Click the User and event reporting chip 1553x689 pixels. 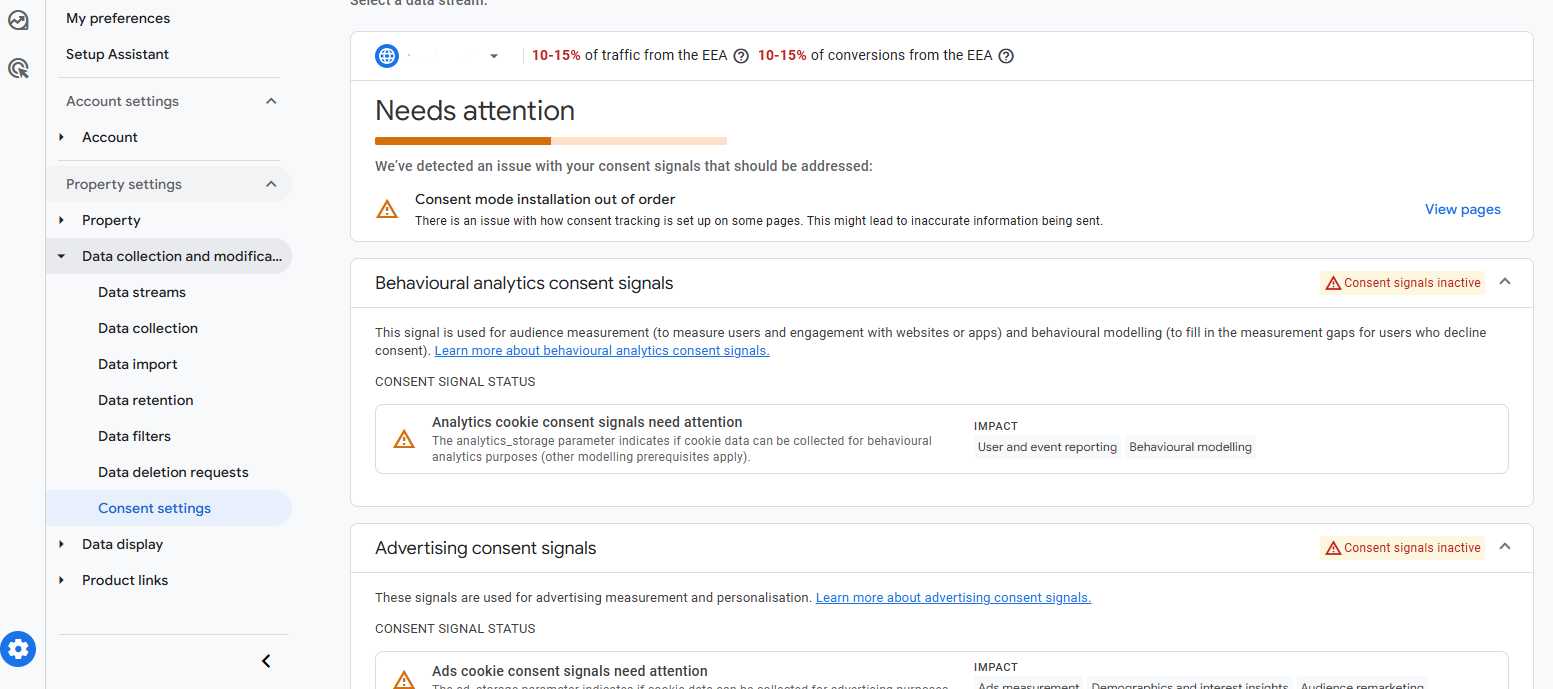point(1047,447)
